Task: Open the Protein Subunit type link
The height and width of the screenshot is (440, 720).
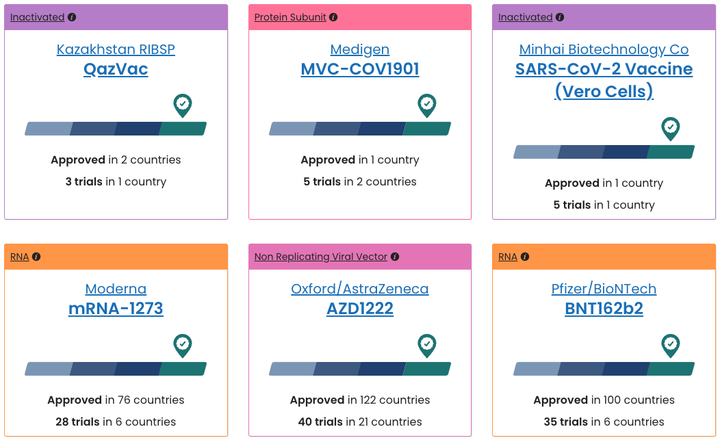Action: point(290,17)
